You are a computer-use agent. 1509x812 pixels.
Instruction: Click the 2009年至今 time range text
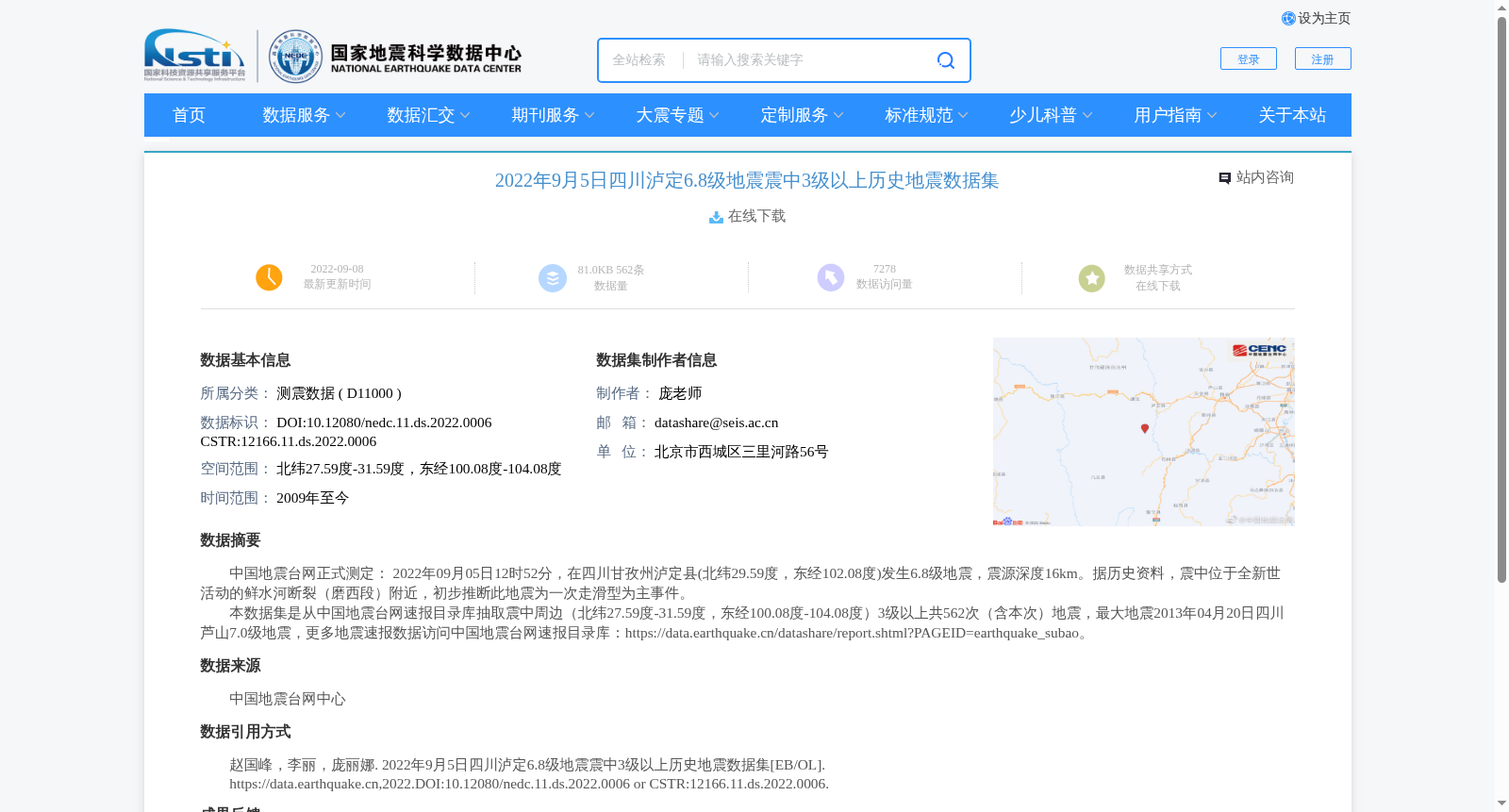(x=312, y=499)
